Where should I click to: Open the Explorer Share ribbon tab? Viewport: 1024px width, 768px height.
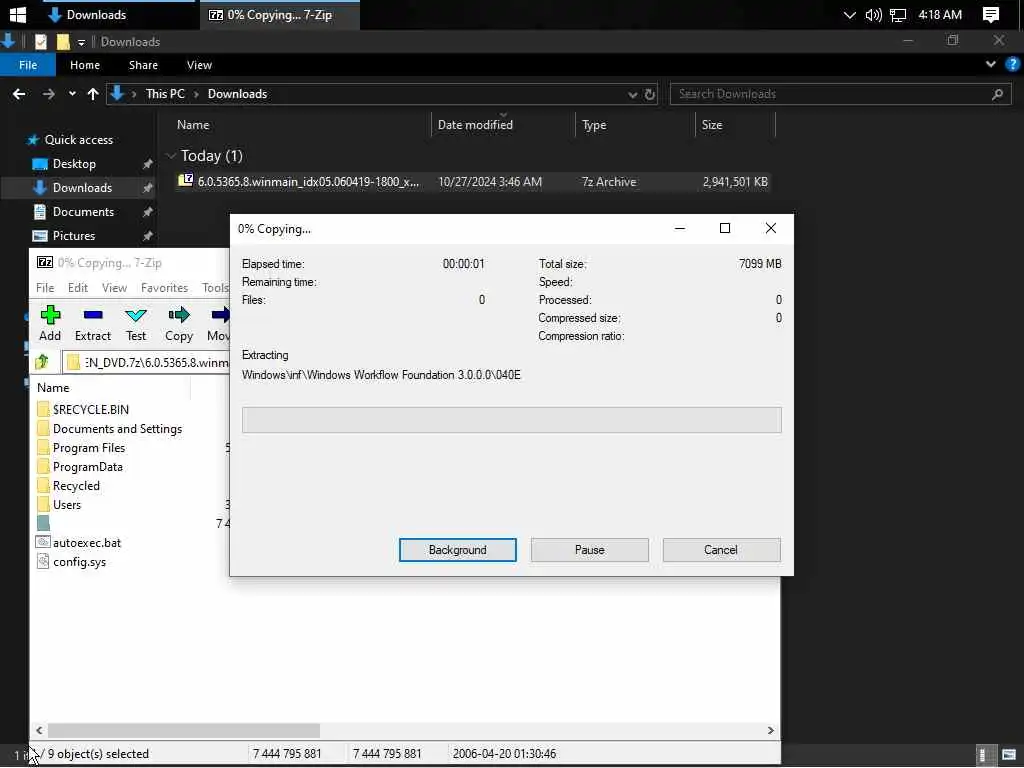coord(143,65)
